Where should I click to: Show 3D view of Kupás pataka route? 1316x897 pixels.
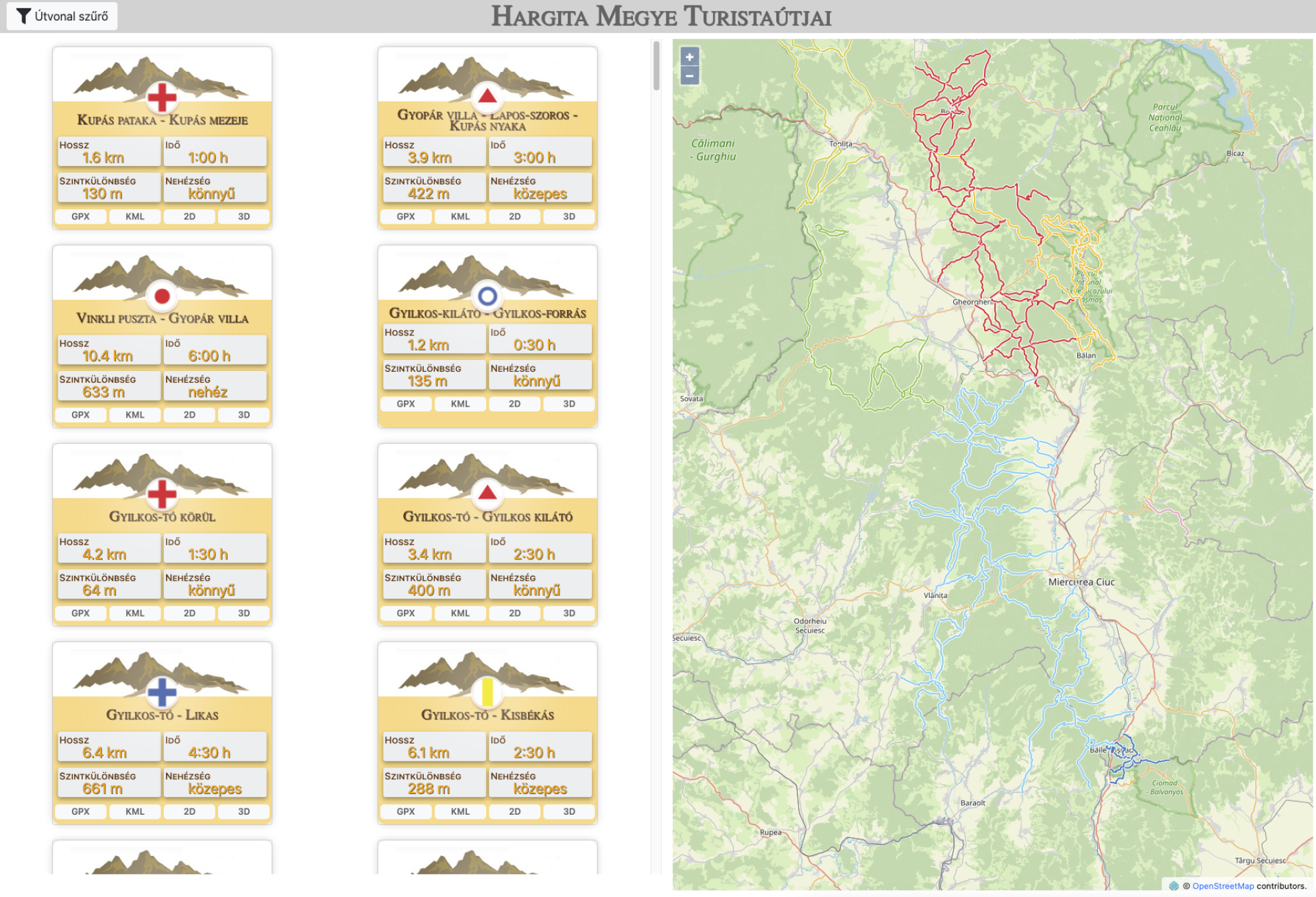(243, 216)
